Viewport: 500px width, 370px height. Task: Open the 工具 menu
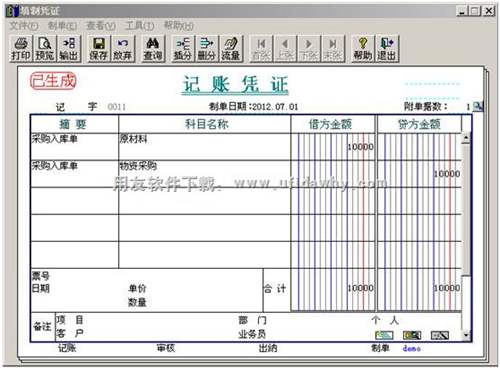coord(140,26)
